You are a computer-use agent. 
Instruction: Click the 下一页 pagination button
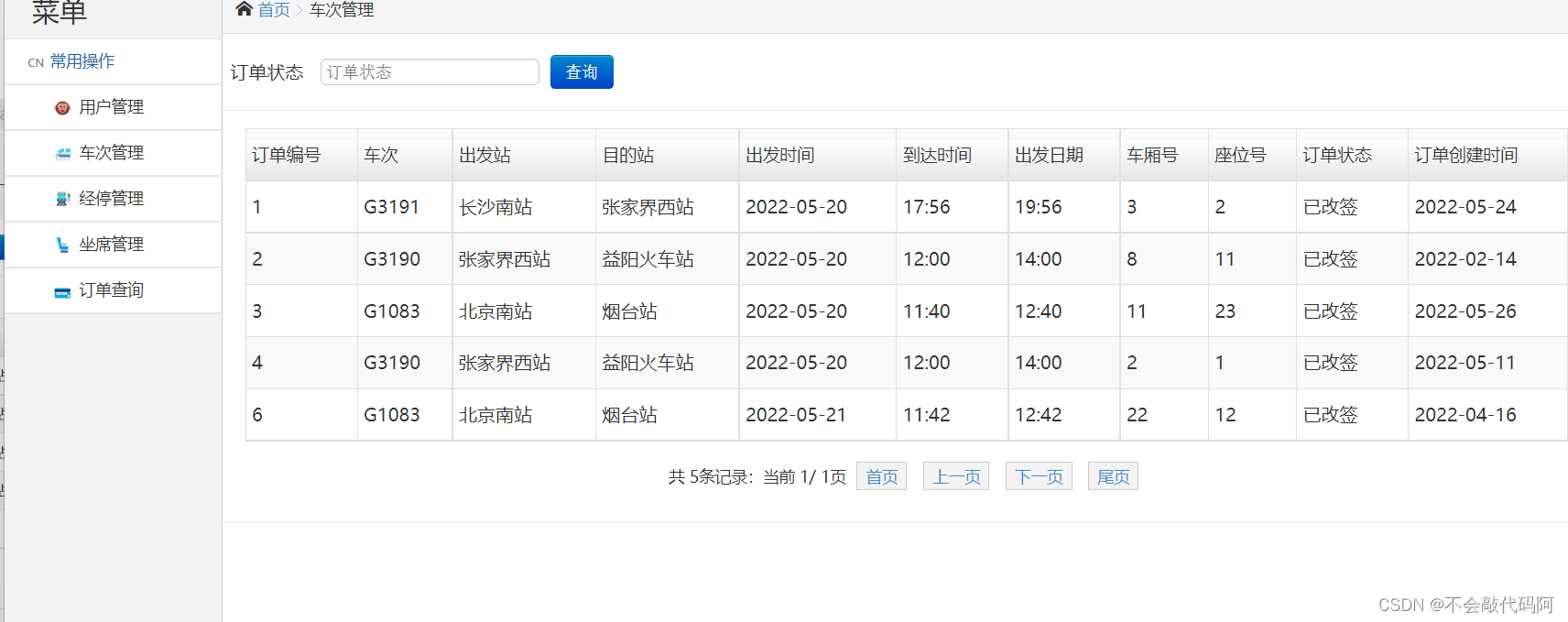tap(1039, 476)
